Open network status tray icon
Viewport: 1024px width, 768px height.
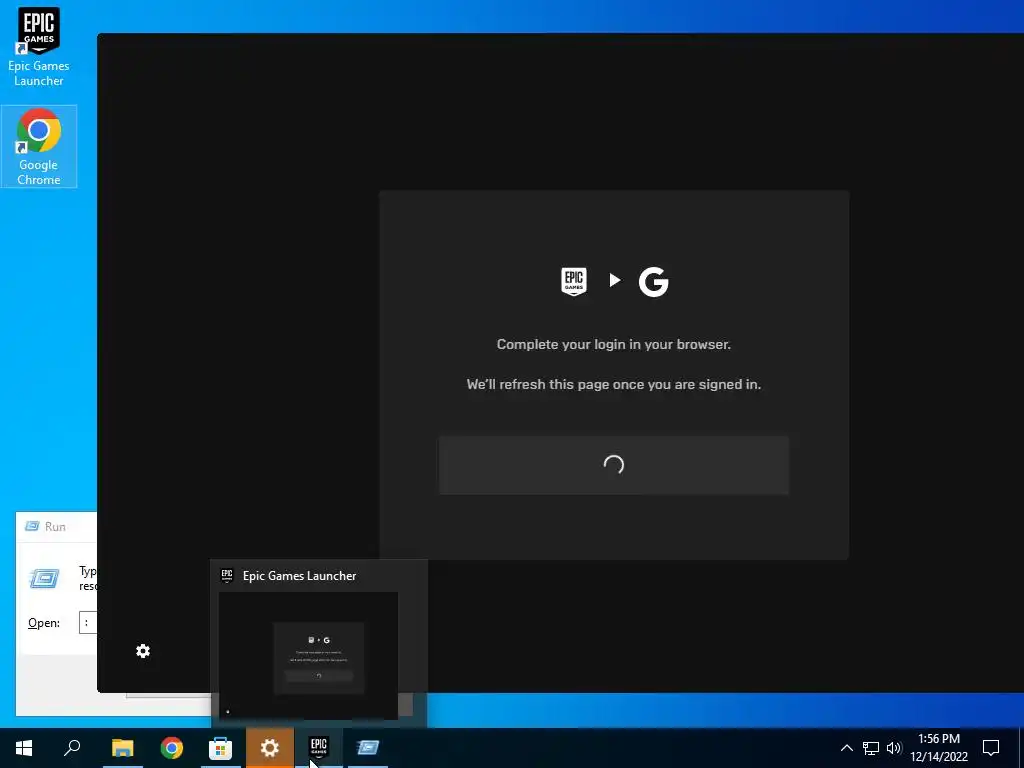[x=871, y=748]
